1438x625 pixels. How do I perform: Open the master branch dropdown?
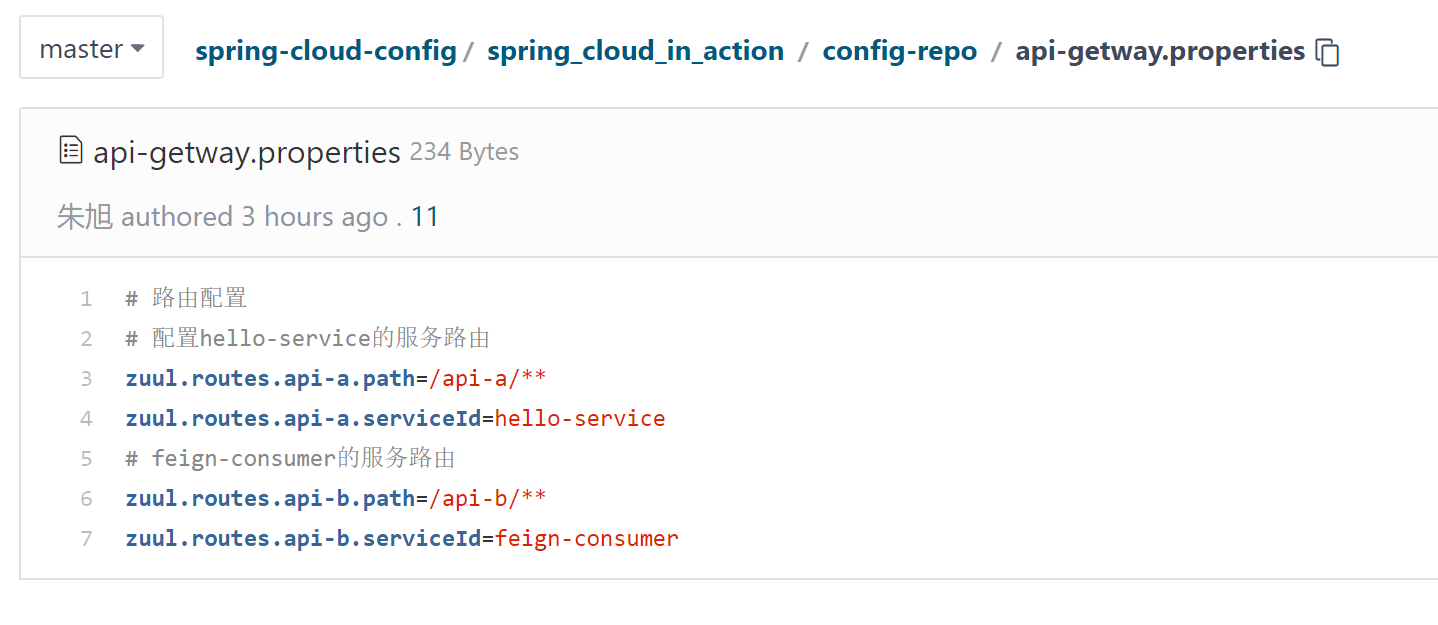[x=91, y=48]
